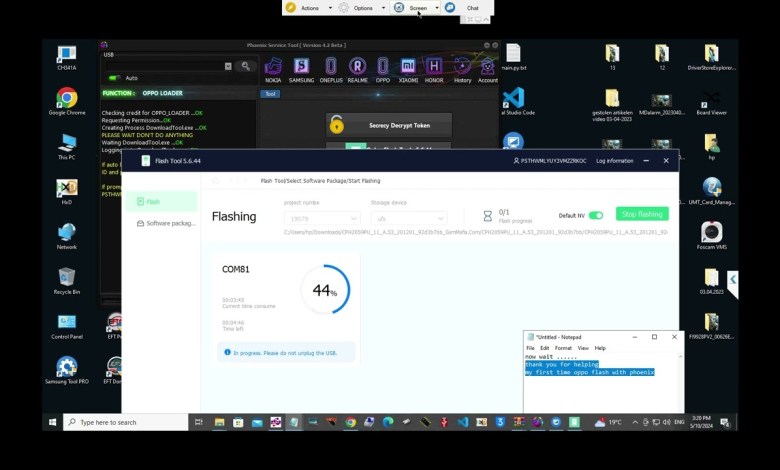The image size is (780, 470).
Task: Select the NOKIA brand icon
Action: [x=273, y=69]
